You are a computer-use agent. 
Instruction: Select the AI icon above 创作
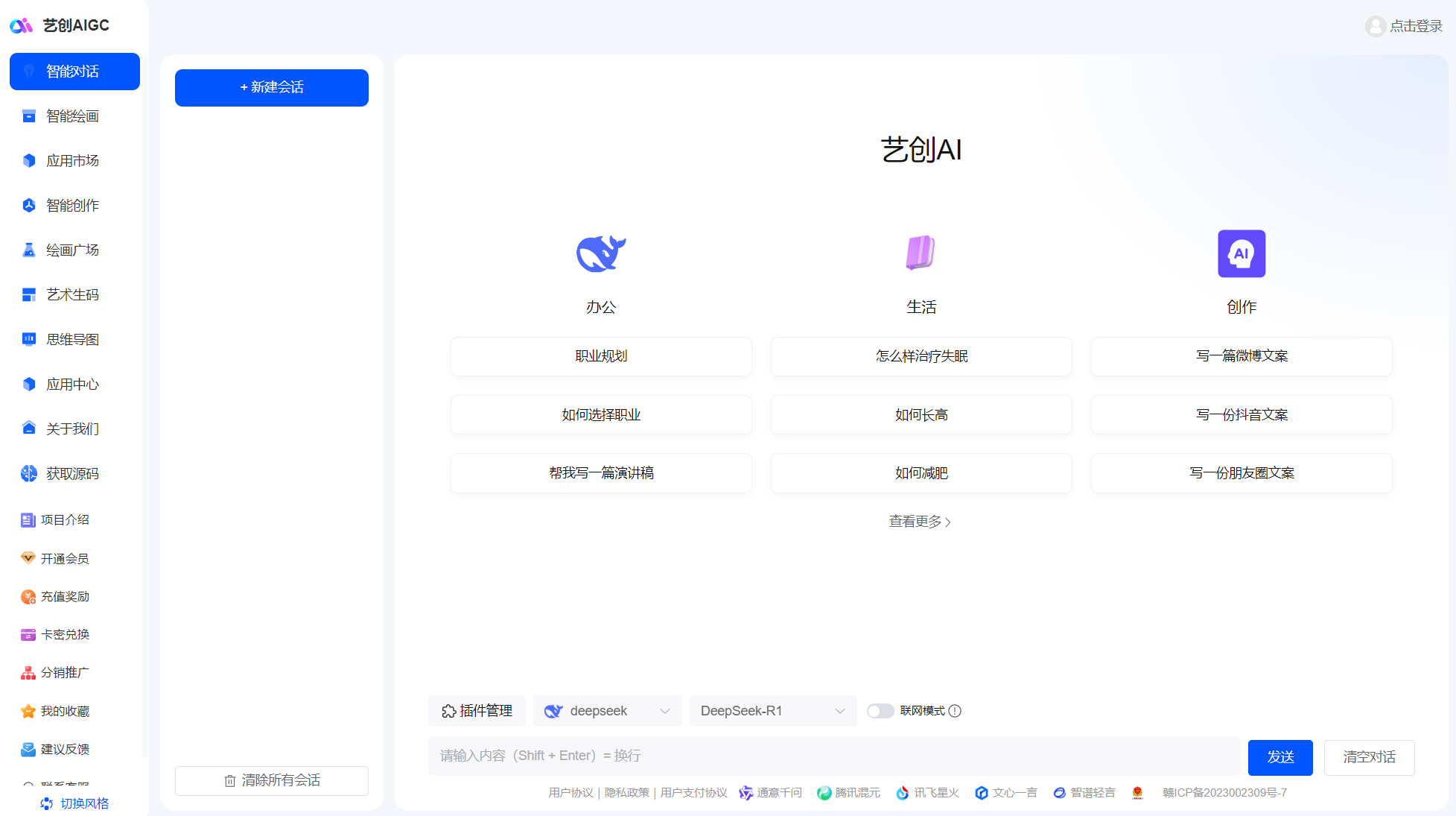click(1241, 253)
